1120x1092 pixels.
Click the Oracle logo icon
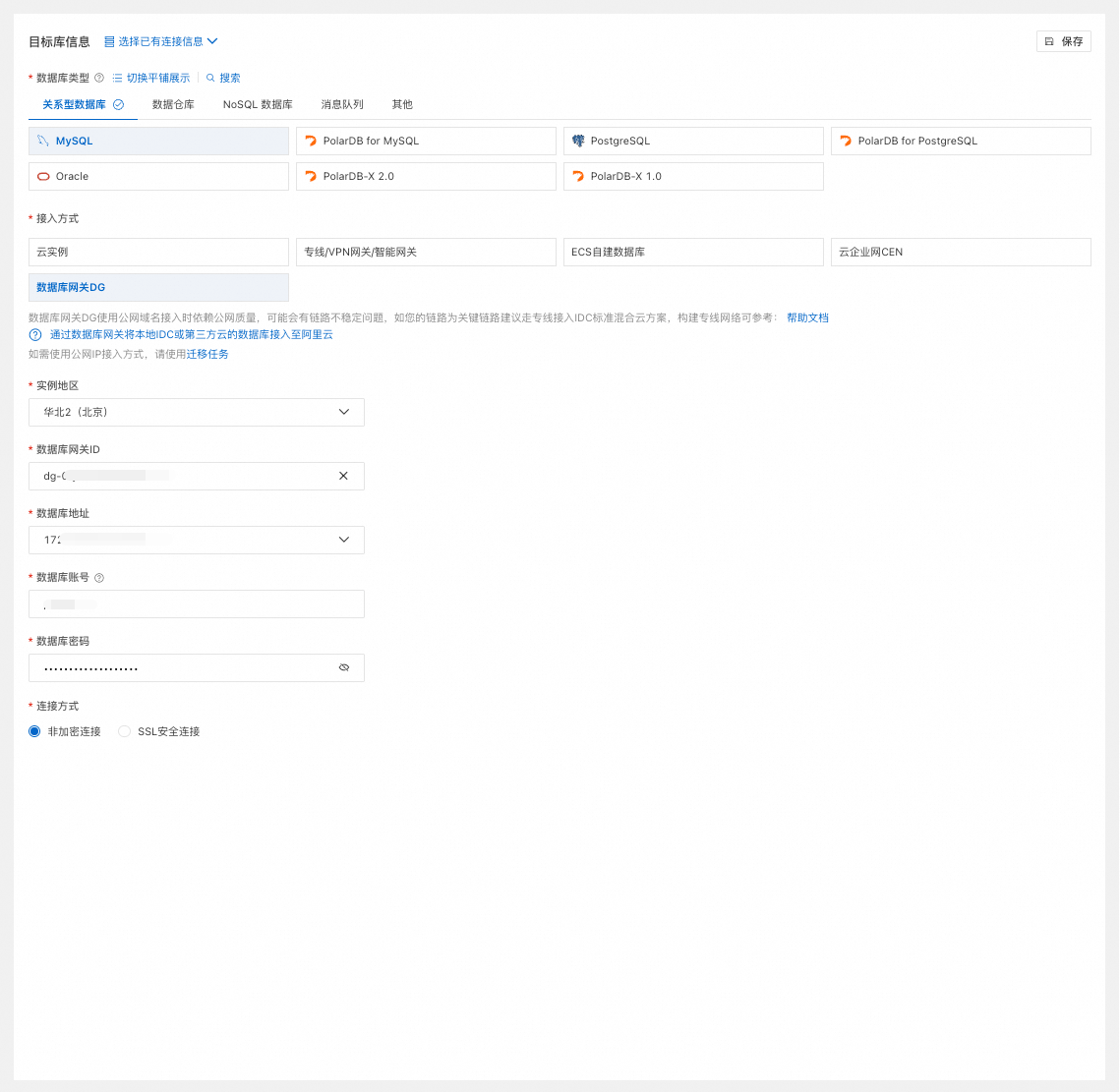43,176
